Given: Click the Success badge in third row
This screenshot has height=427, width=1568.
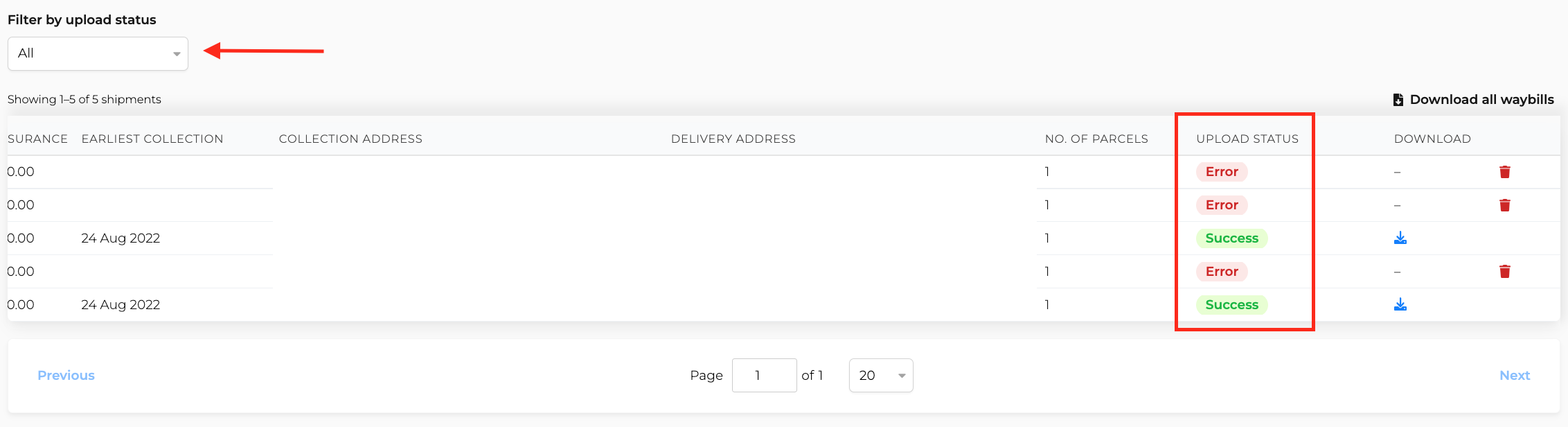Looking at the screenshot, I should pos(1231,238).
